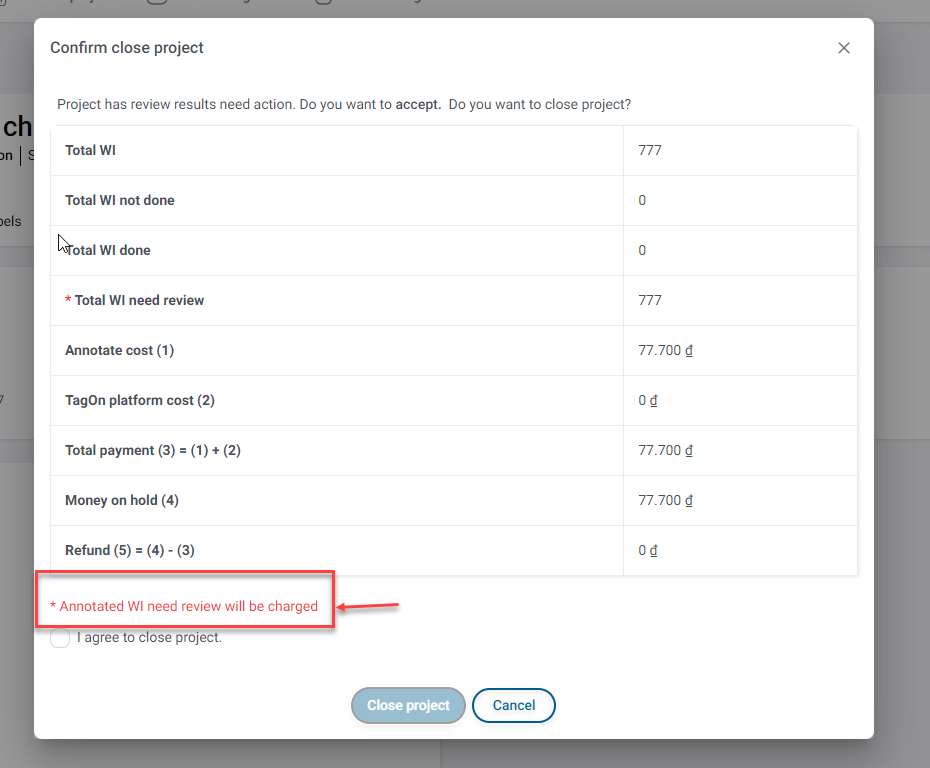Click the bold word accept in the message
The image size is (930, 768).
418,104
